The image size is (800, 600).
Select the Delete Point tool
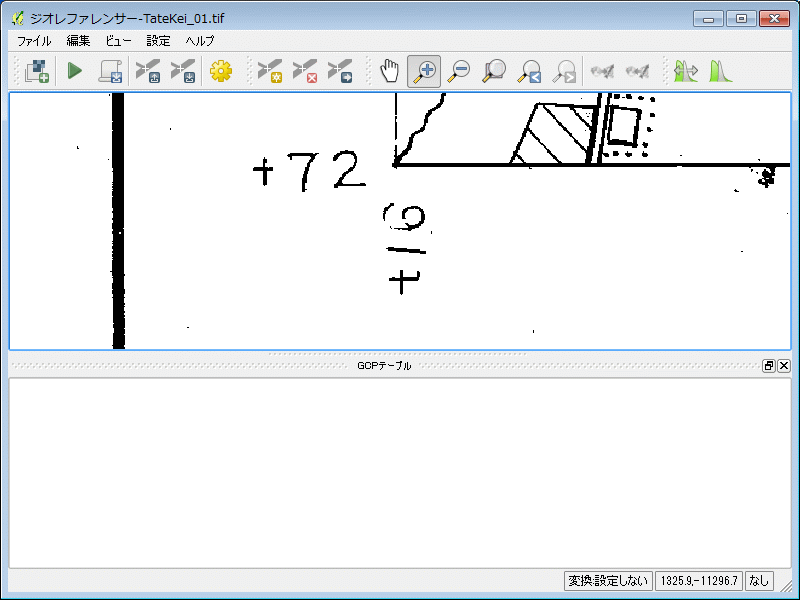click(305, 71)
